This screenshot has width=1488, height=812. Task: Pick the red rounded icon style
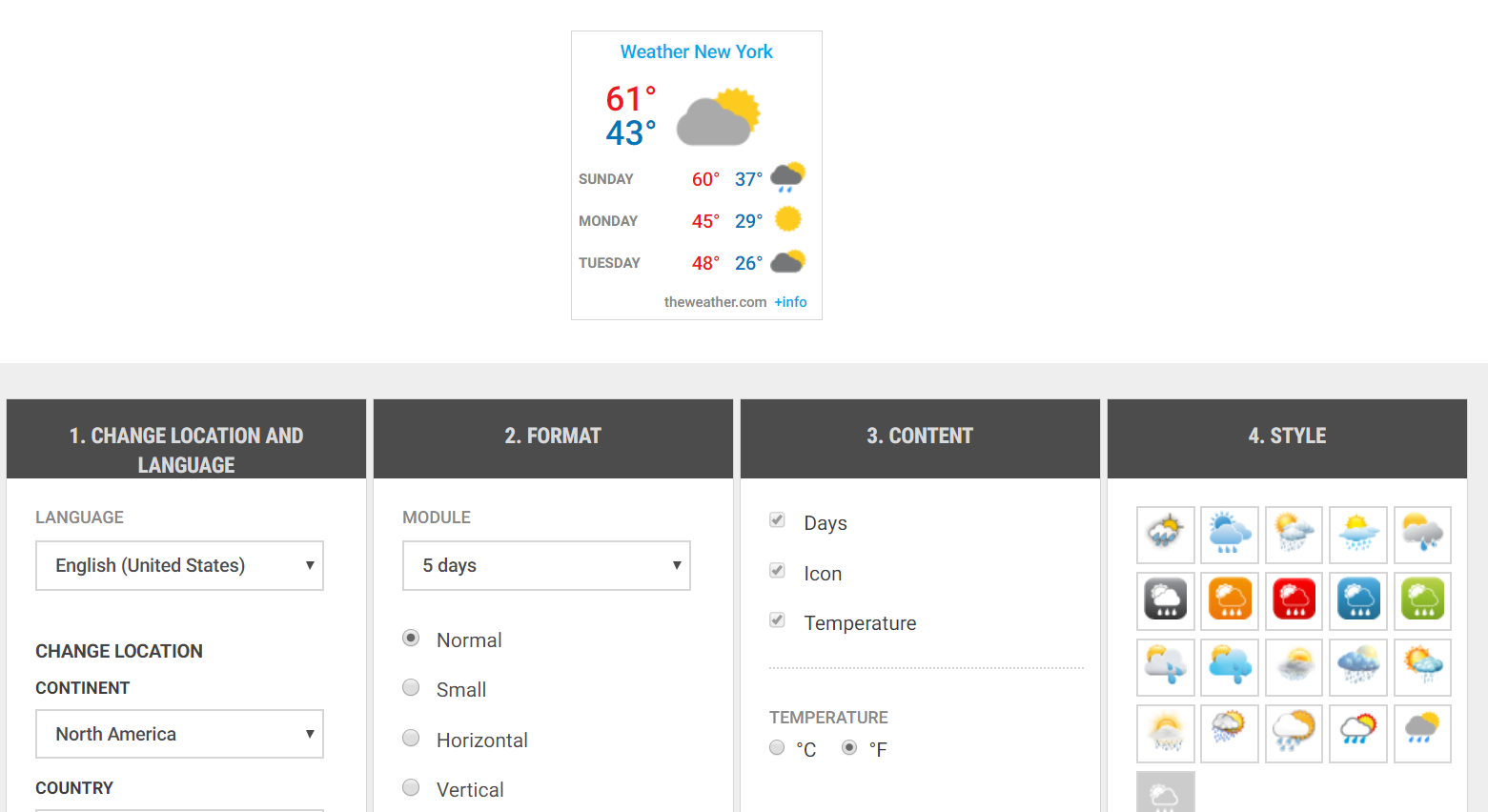(1294, 600)
